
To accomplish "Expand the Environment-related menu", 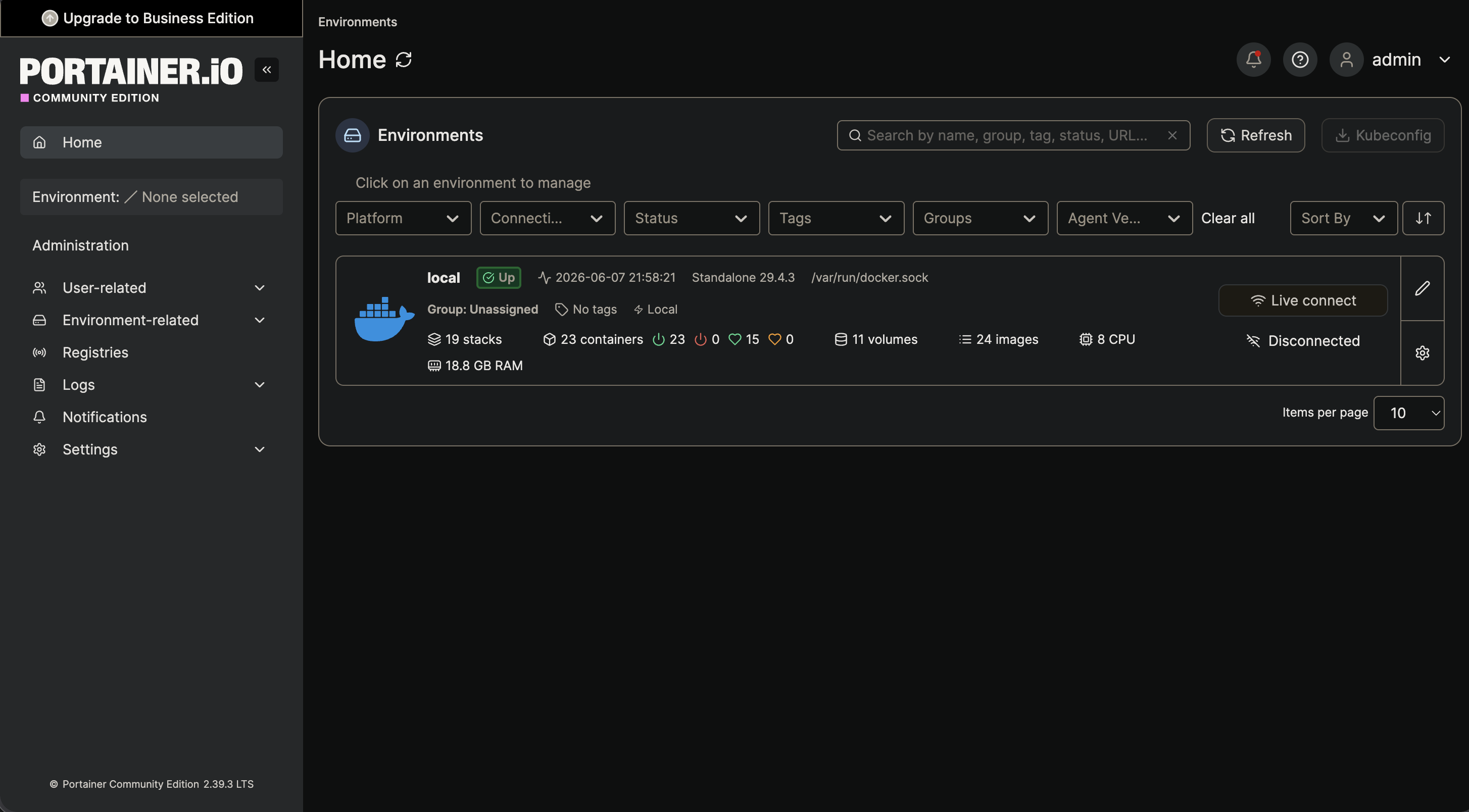I will (x=151, y=320).
